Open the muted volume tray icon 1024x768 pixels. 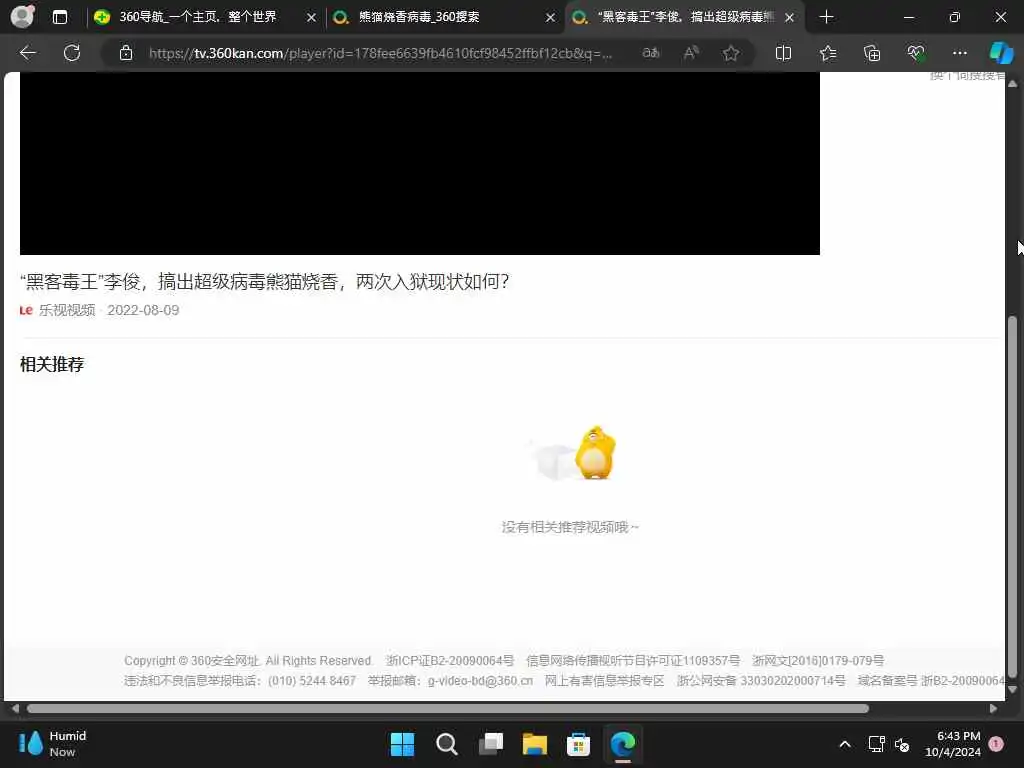[902, 744]
